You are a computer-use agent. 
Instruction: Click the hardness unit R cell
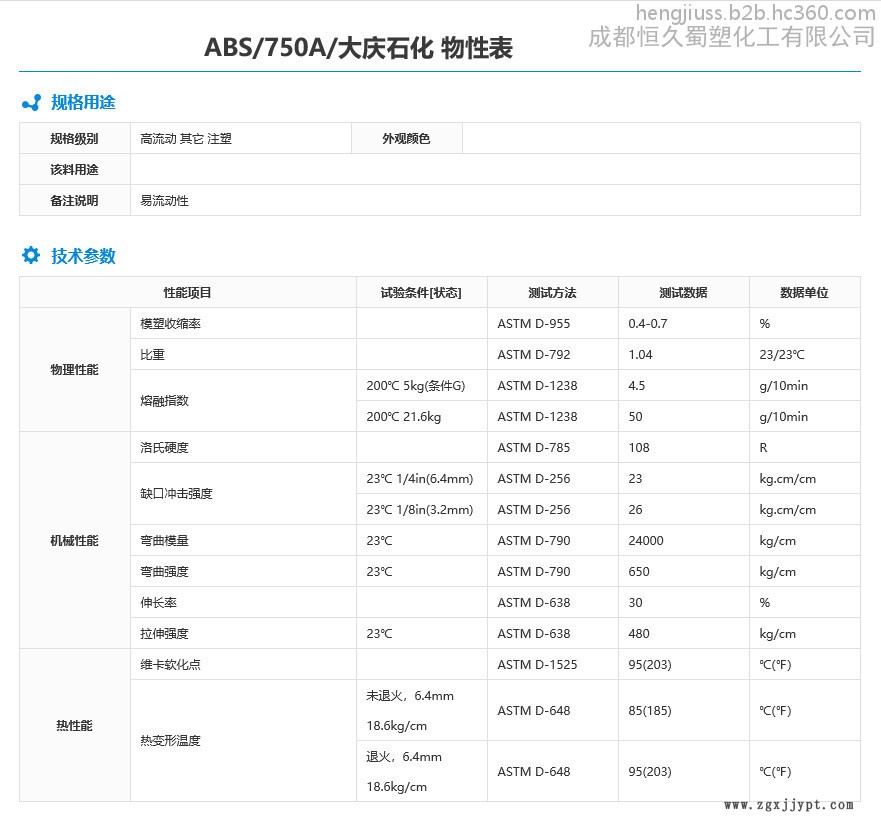[x=805, y=447]
